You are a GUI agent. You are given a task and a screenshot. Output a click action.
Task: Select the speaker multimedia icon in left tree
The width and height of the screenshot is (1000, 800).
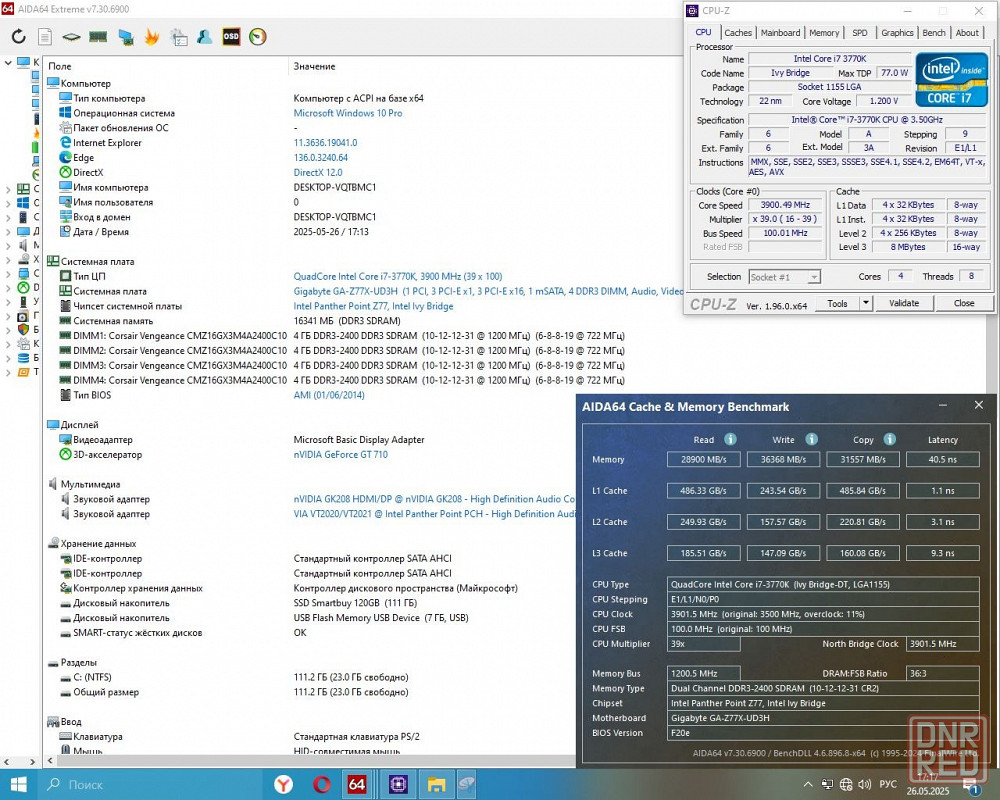pyautogui.click(x=23, y=245)
